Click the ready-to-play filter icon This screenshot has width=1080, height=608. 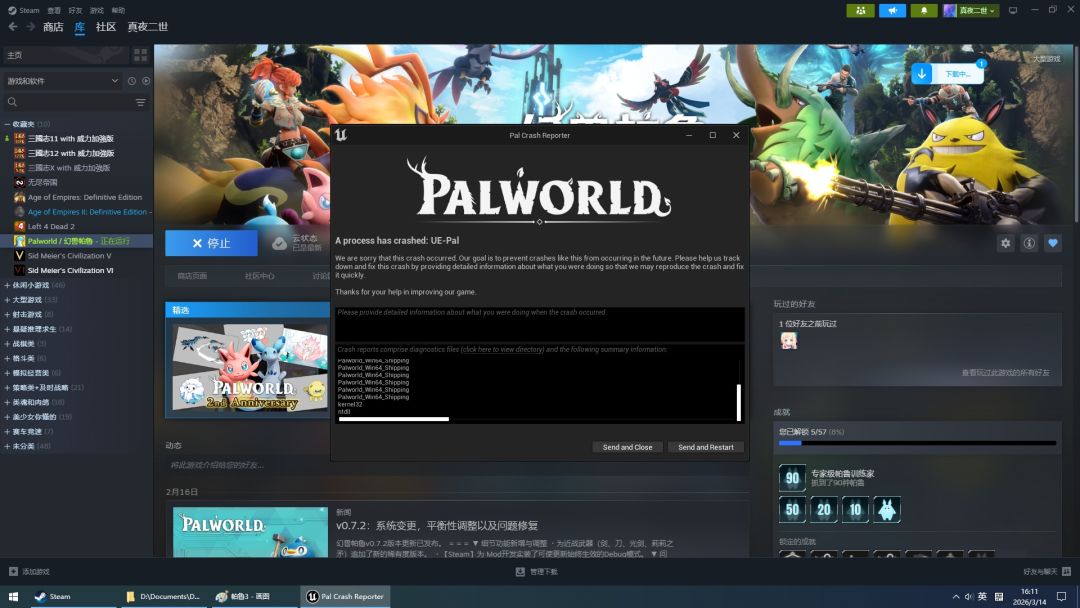point(146,81)
